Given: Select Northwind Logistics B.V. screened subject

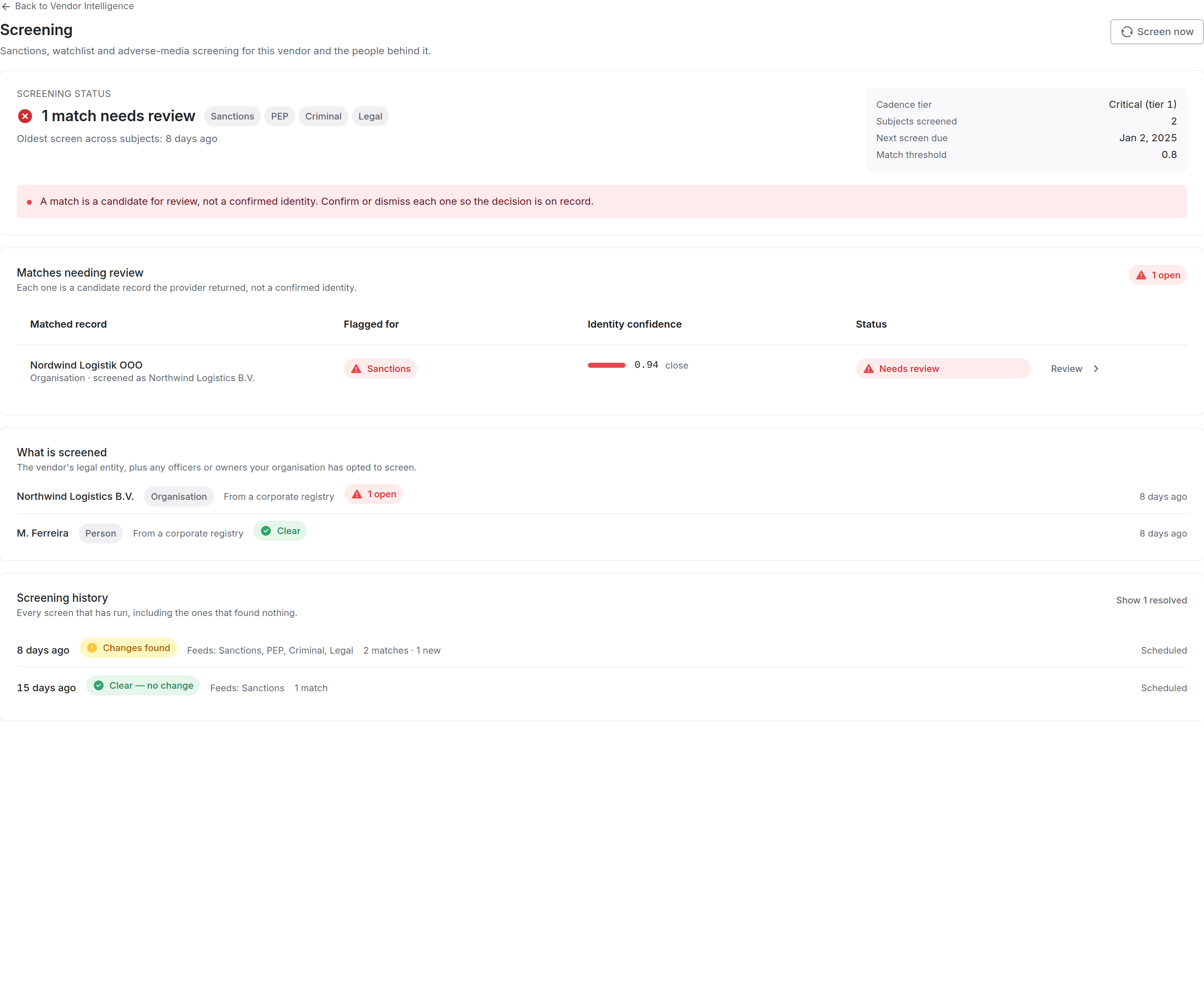Looking at the screenshot, I should (x=75, y=496).
